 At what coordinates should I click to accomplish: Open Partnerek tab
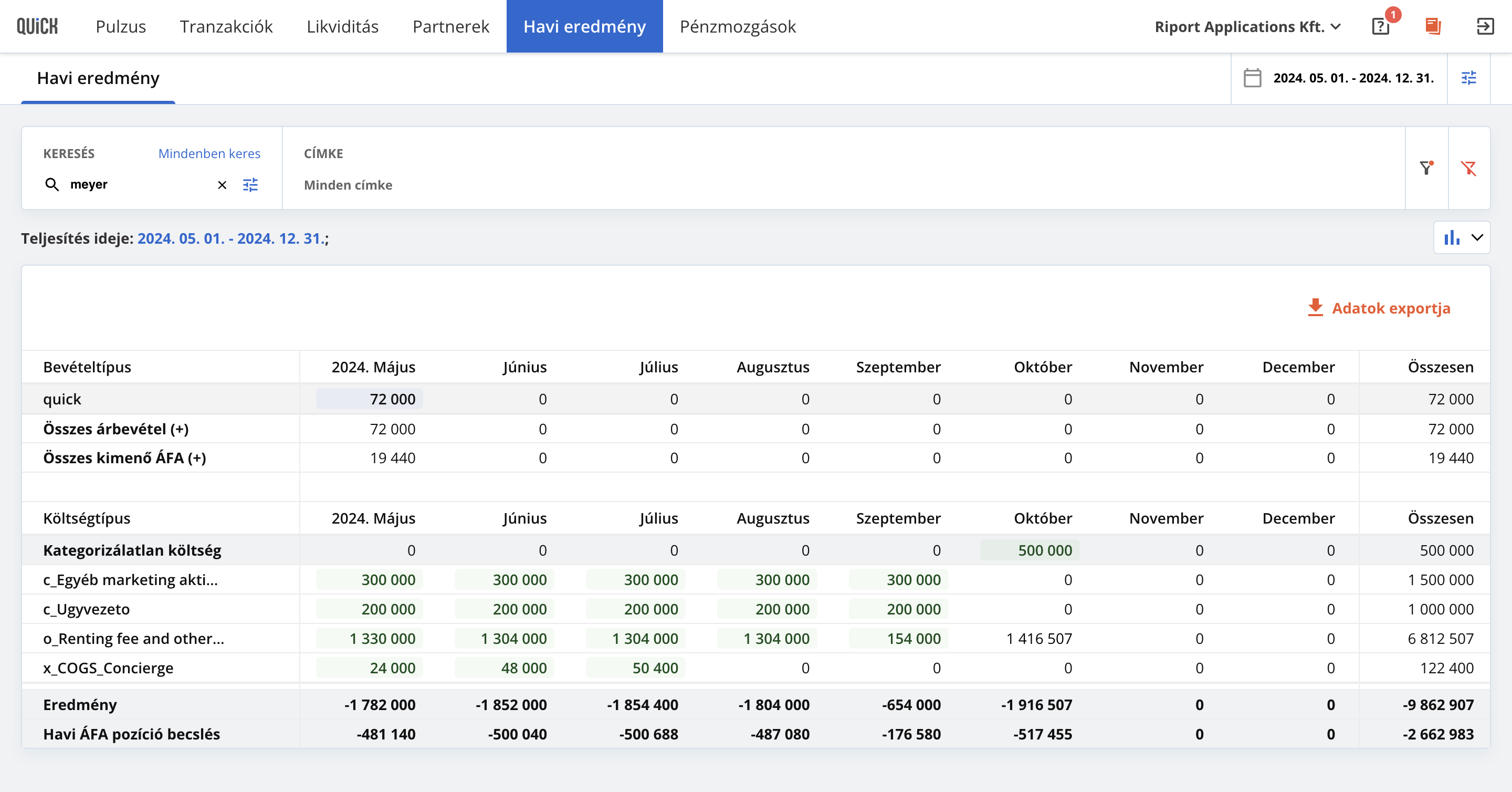[x=451, y=26]
